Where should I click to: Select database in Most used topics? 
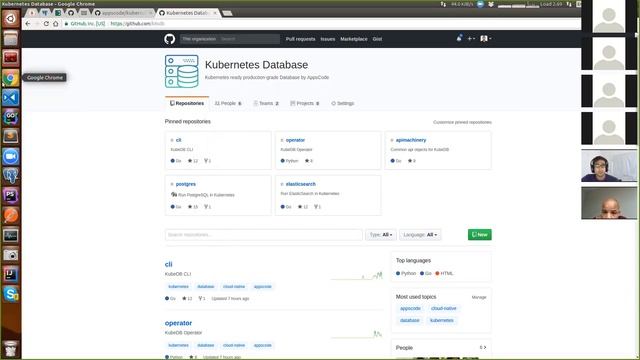pyautogui.click(x=410, y=320)
